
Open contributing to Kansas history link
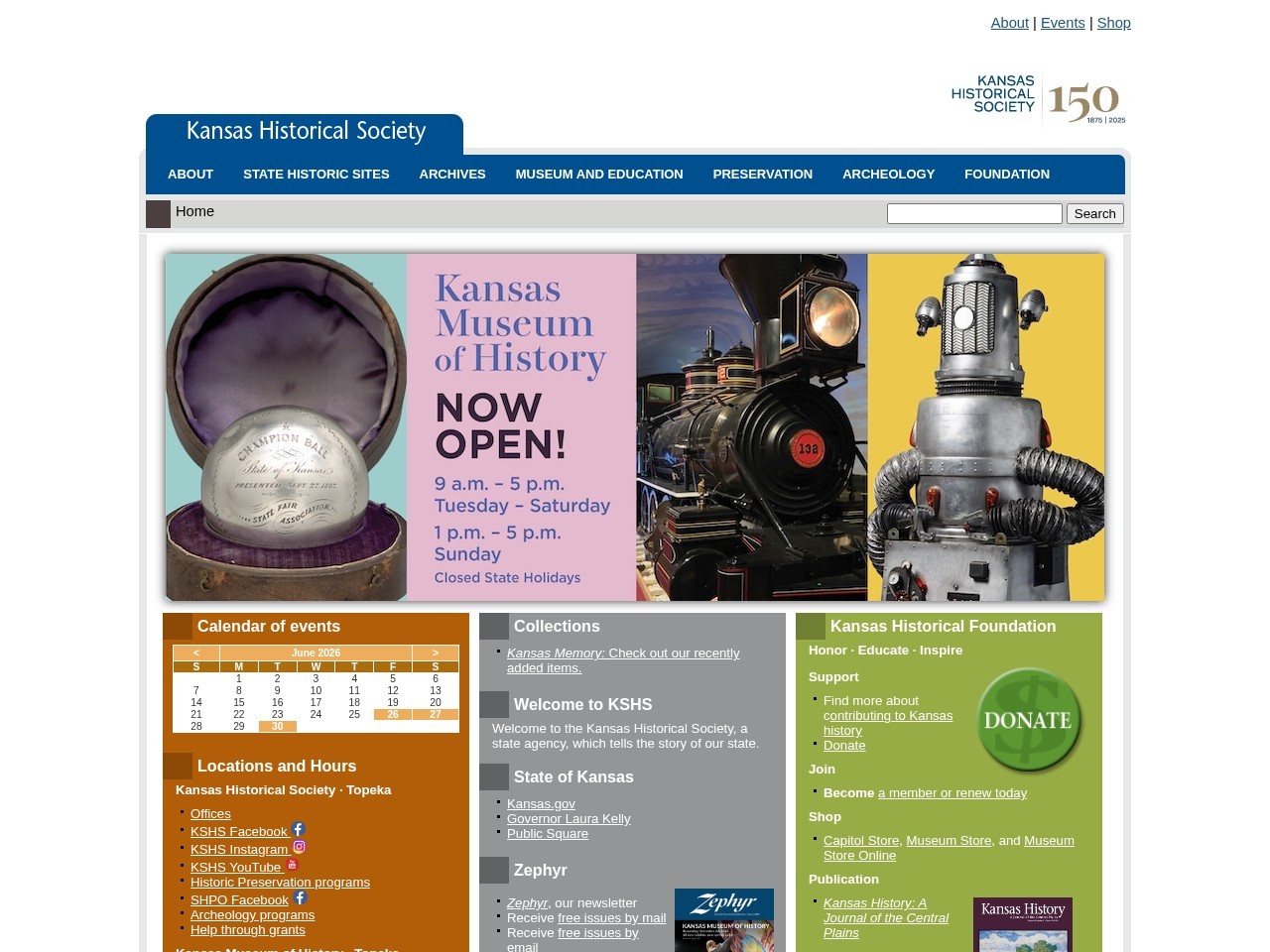pyautogui.click(x=888, y=723)
